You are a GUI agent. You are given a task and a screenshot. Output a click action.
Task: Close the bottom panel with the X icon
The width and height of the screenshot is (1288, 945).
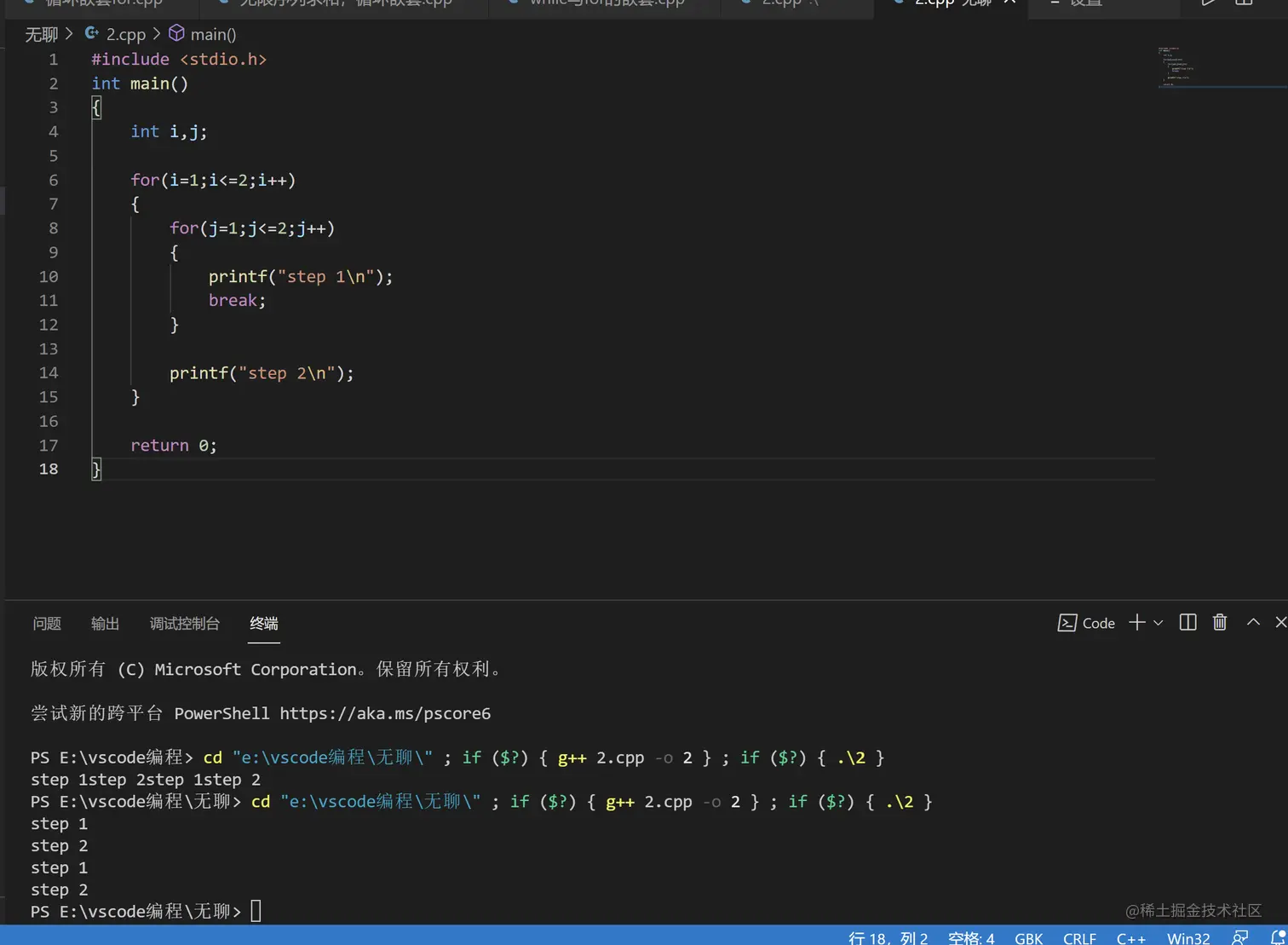1280,622
